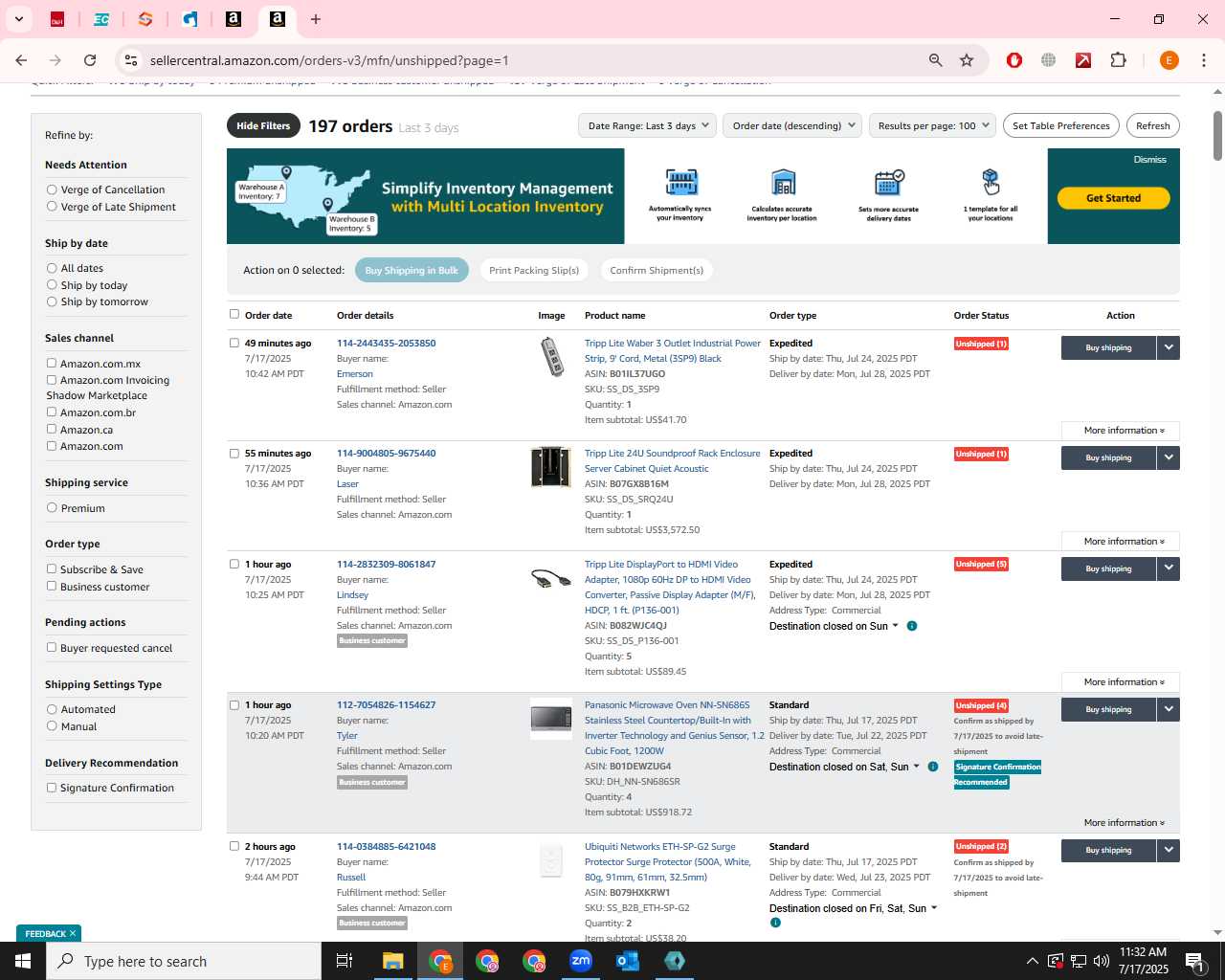Click the Automatically syncs your inventory icon
Screen dimensions: 1225x980
680,182
